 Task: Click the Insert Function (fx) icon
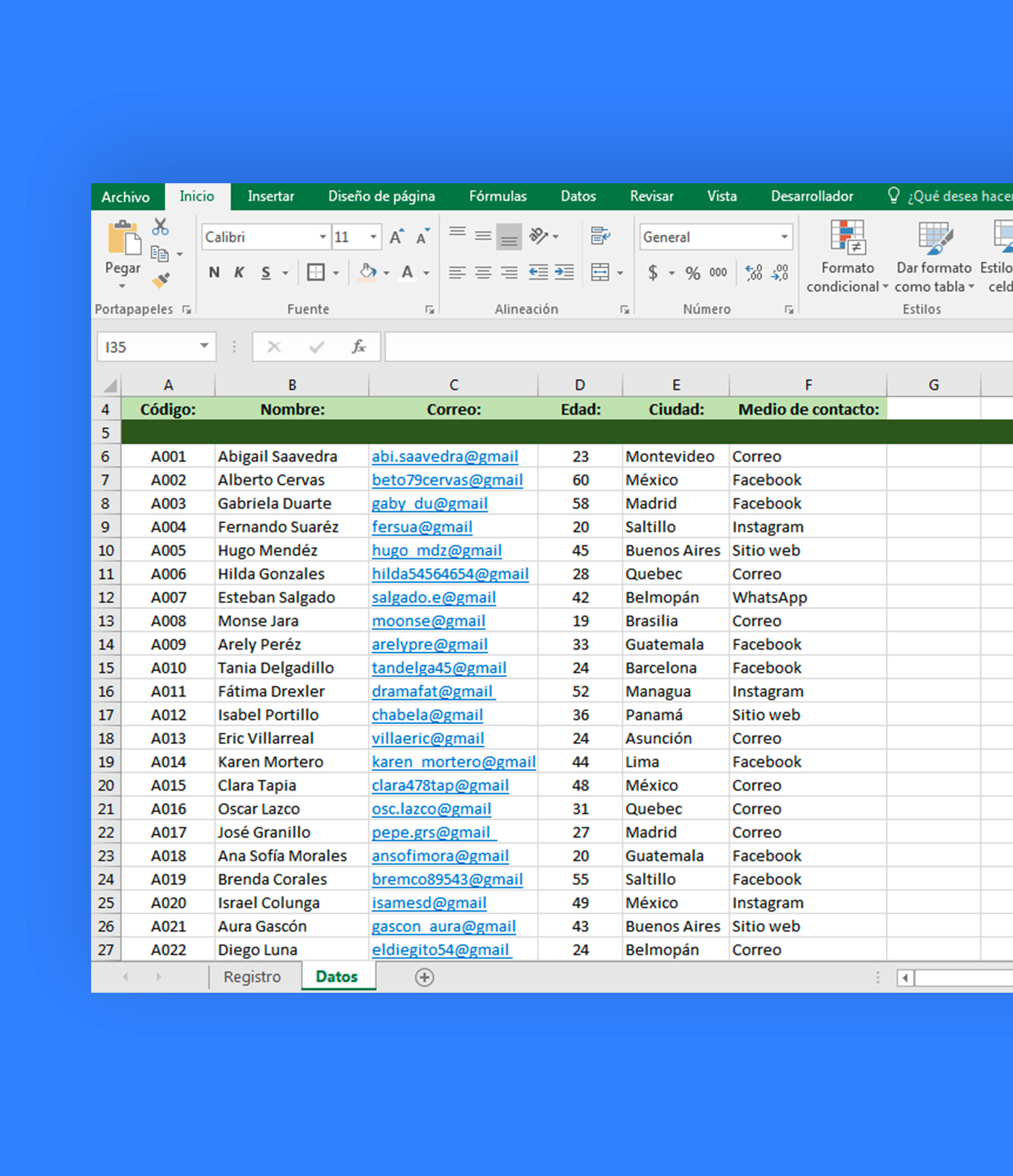coord(358,347)
